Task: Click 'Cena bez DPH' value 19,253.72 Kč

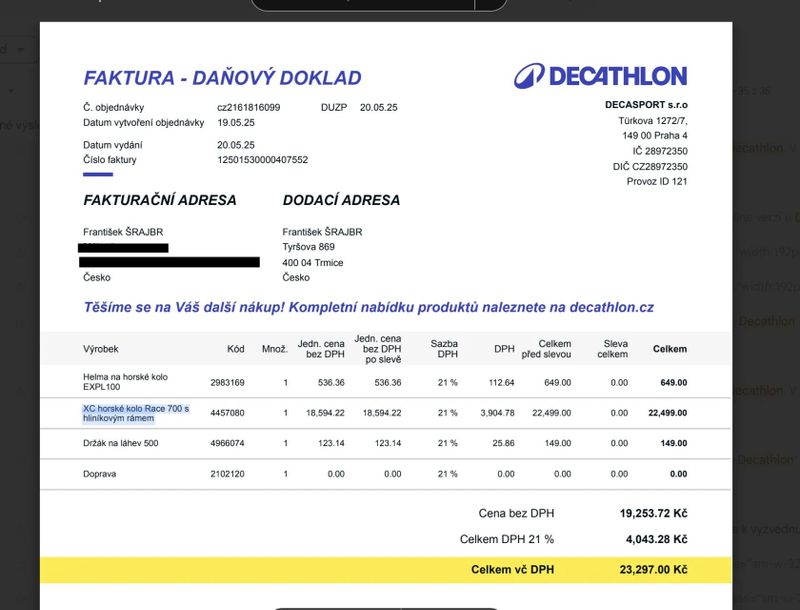Action: 654,513
